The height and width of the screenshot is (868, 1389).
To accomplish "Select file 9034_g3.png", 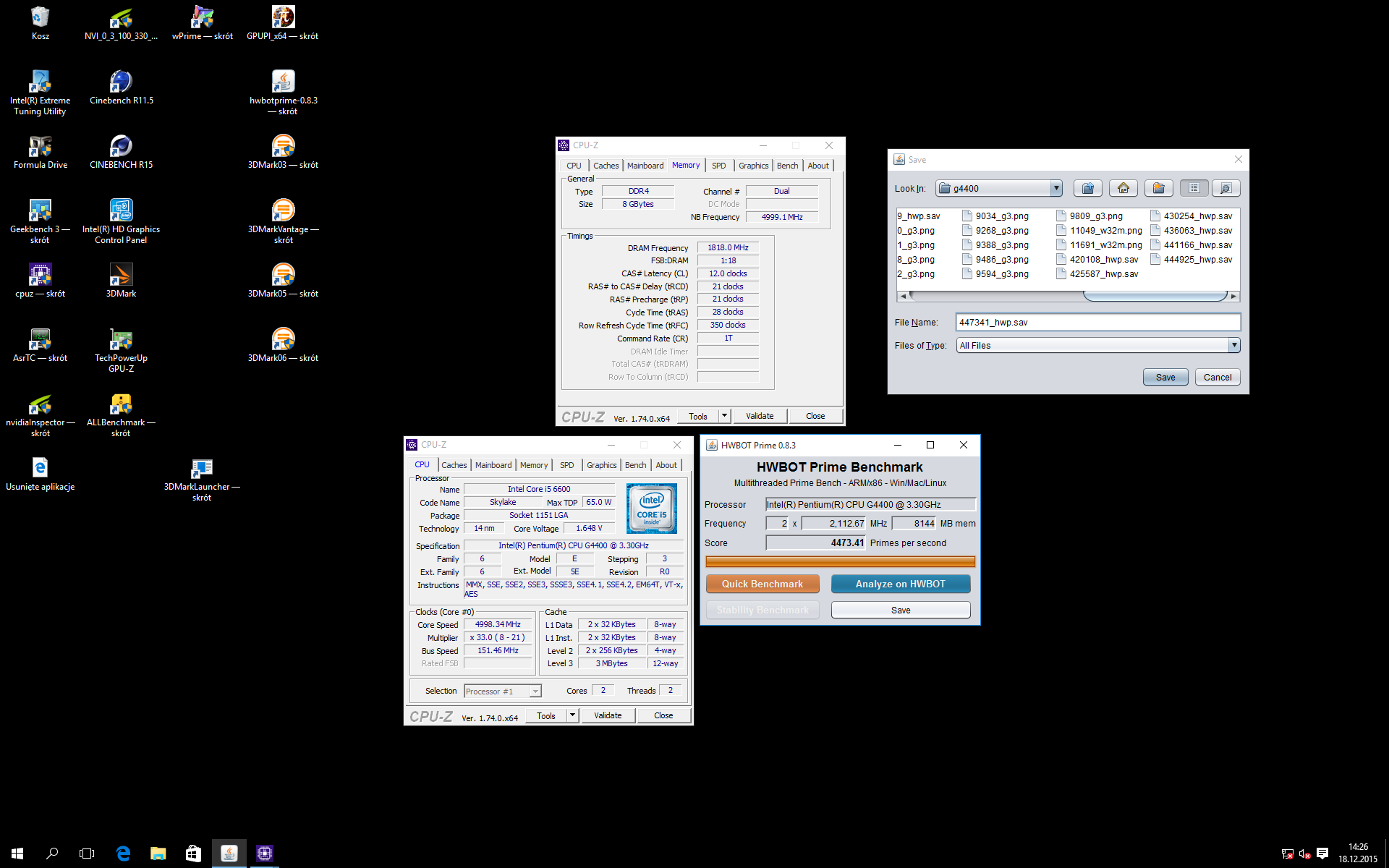I will click(995, 216).
